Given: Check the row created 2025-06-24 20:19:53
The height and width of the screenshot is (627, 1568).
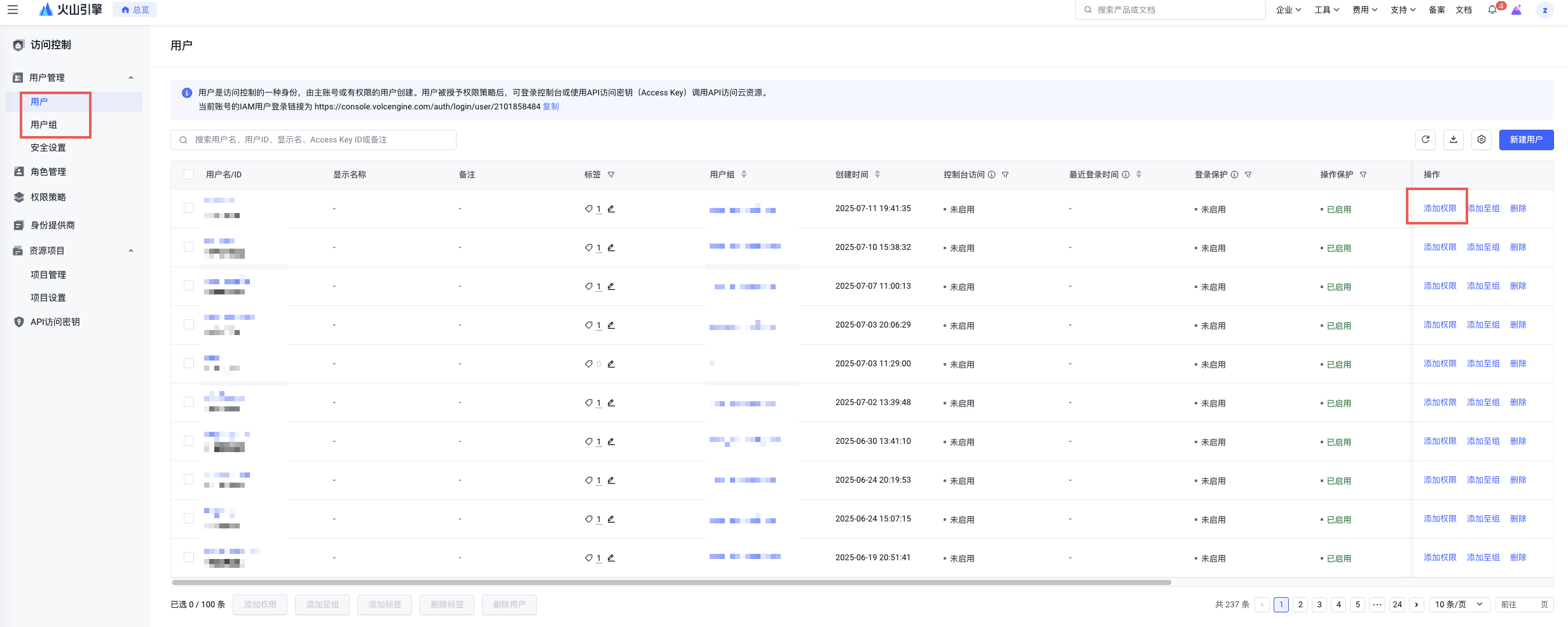Looking at the screenshot, I should (189, 479).
